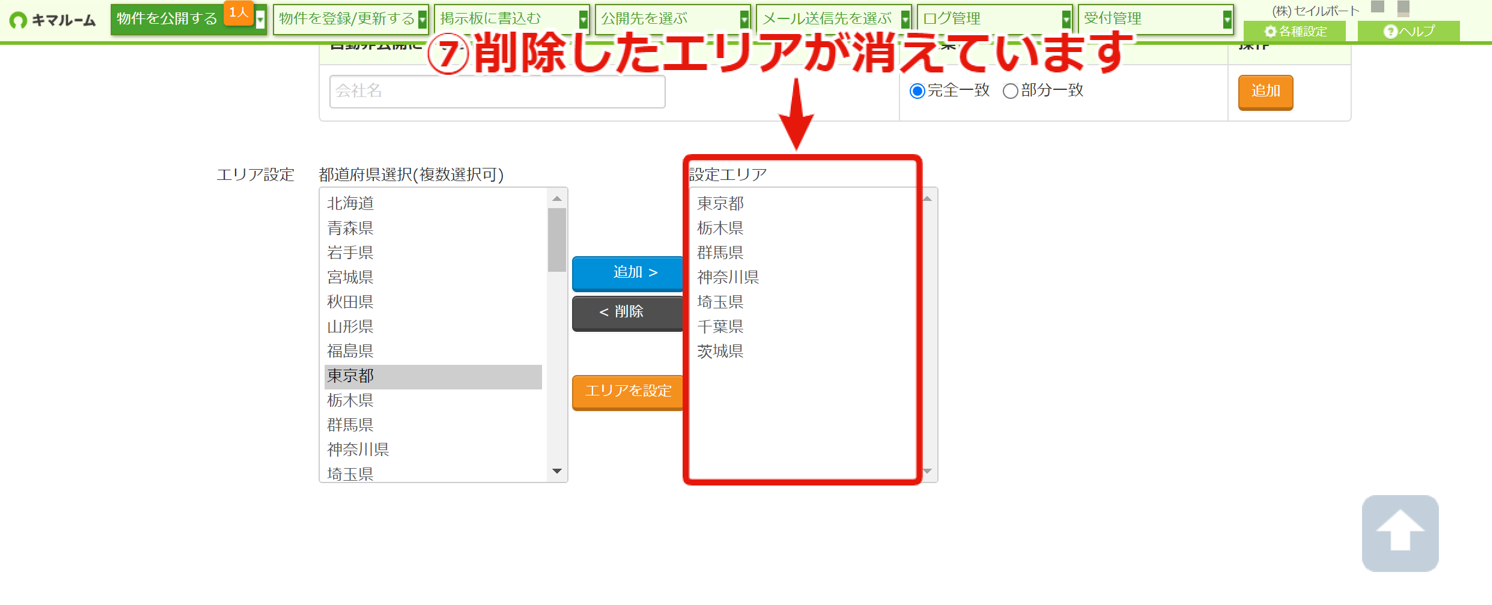The height and width of the screenshot is (605, 1492).
Task: Select the 部分一致 radio button
Action: click(1010, 91)
